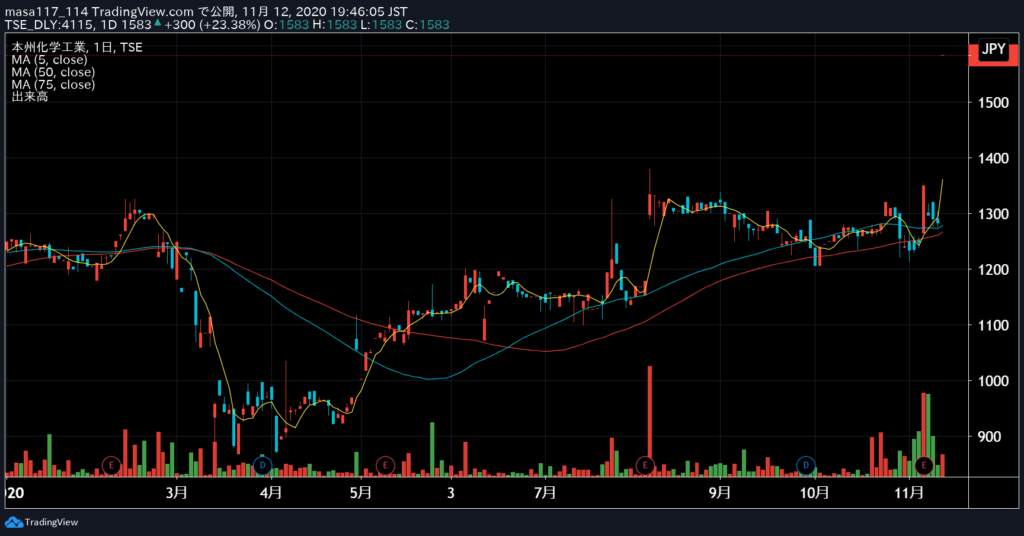The height and width of the screenshot is (536, 1024).
Task: Open the February earnings E marker
Action: point(112,465)
